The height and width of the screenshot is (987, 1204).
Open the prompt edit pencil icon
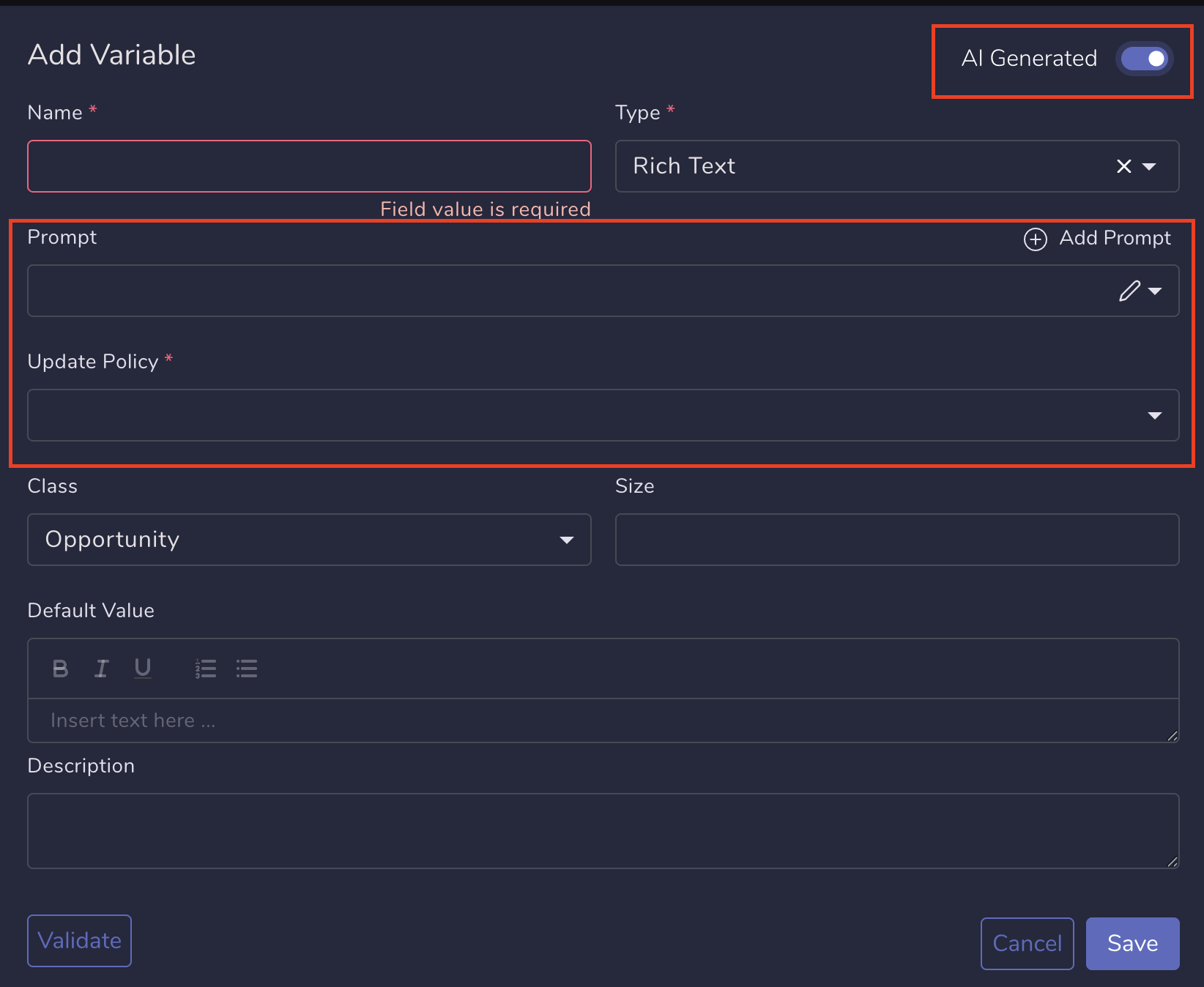point(1129,291)
